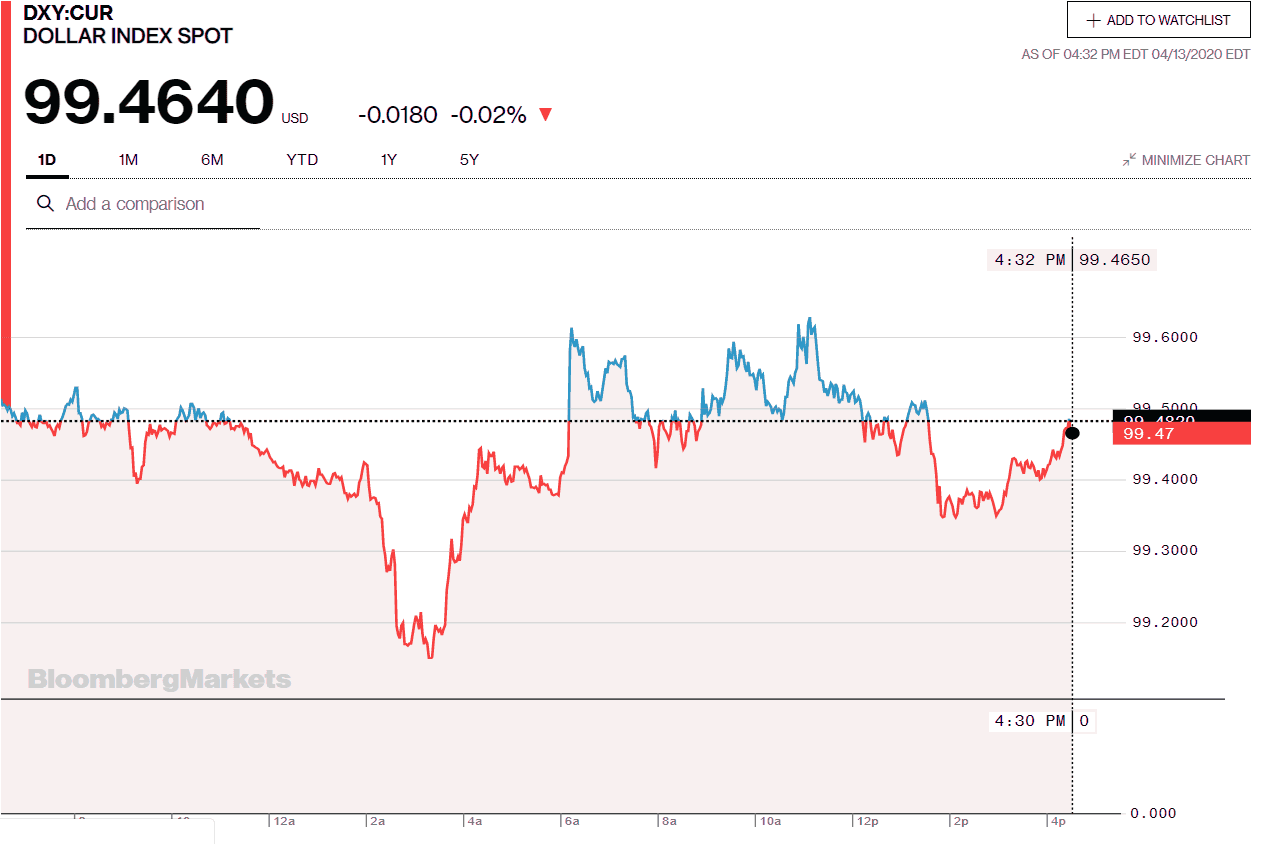Viewport: 1279px width, 844px height.
Task: Switch to the YTD timeframe tab
Action: point(302,159)
